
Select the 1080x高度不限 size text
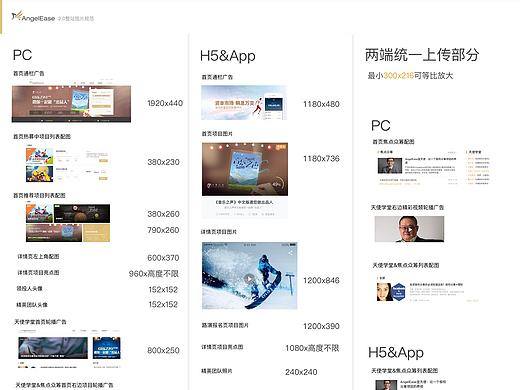(312, 348)
